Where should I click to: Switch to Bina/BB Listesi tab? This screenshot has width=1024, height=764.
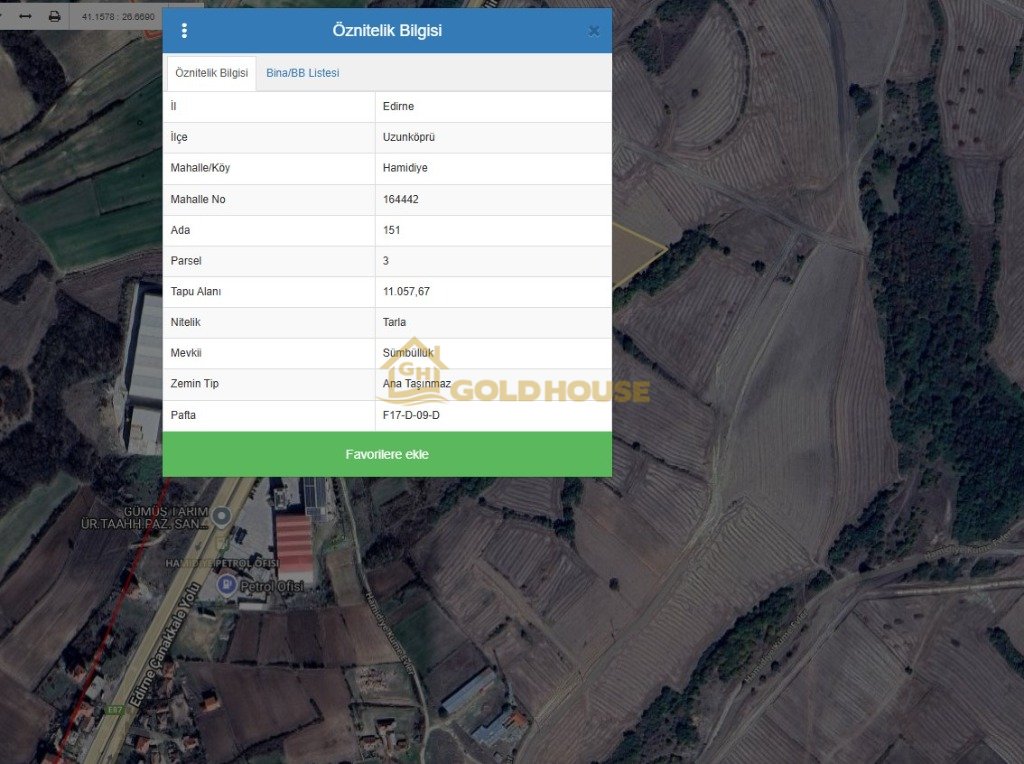tap(302, 73)
